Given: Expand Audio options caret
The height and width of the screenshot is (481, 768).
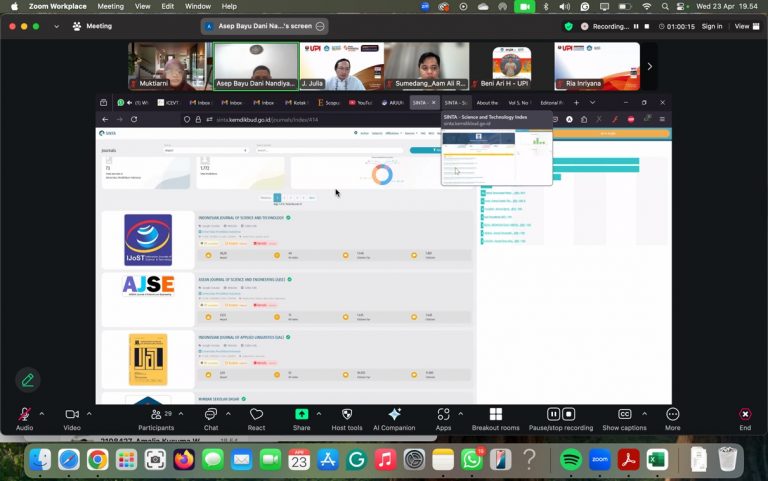Looking at the screenshot, I should coord(42,414).
